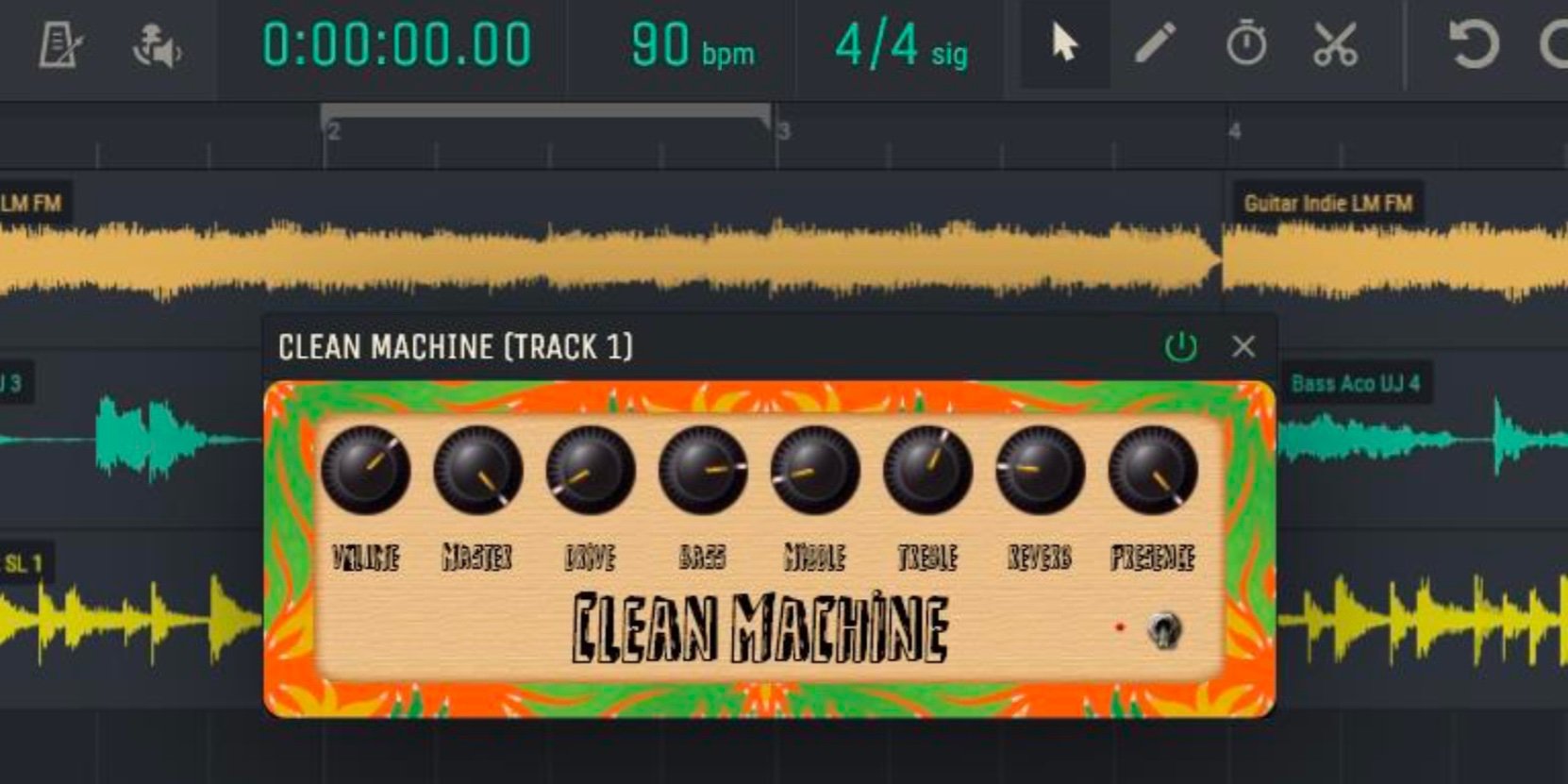Toggle Clean Machine power button

tap(1180, 347)
